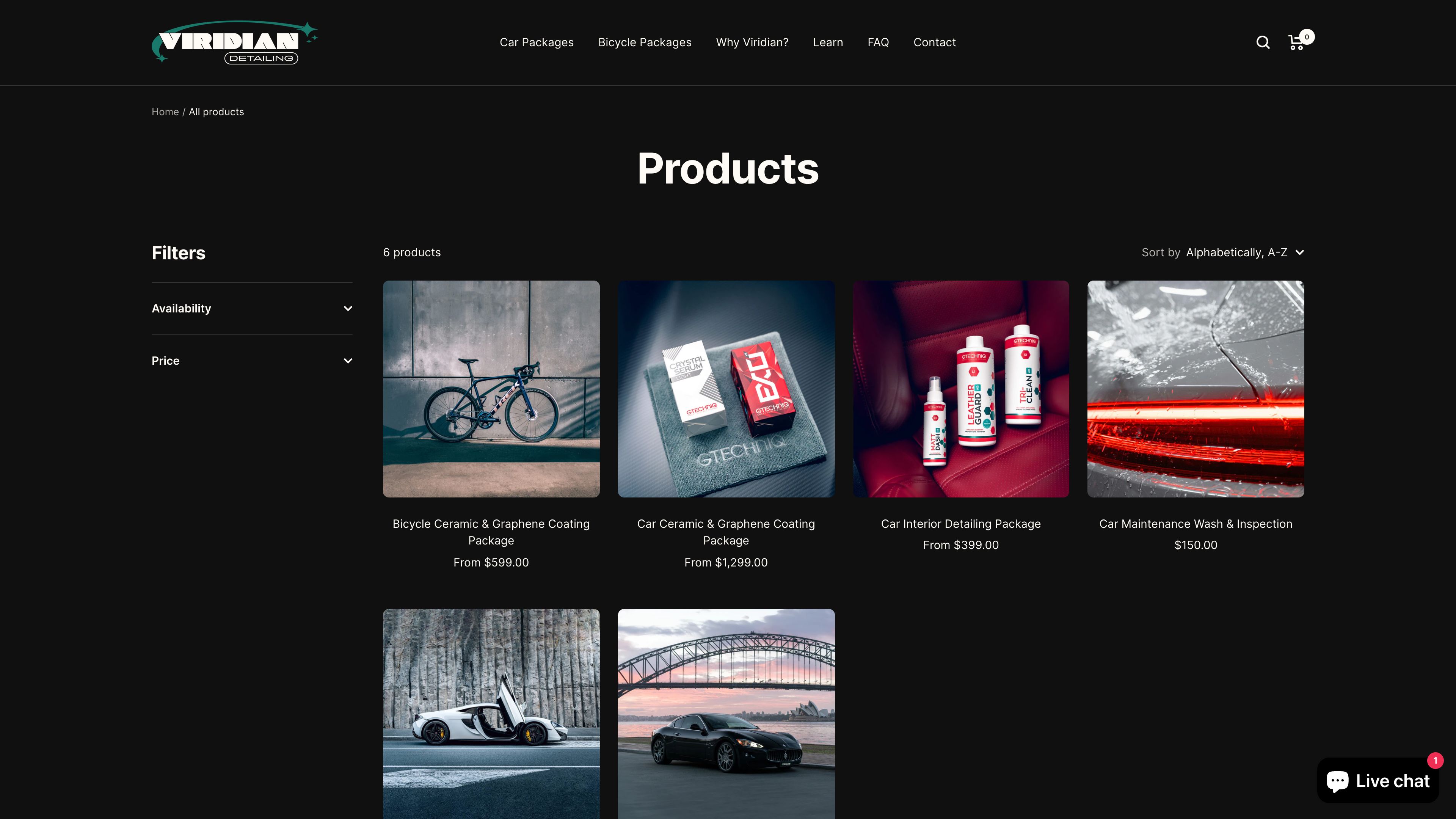This screenshot has width=1456, height=819.
Task: Select the Harbour Bridge Maserati product image
Action: [x=726, y=714]
